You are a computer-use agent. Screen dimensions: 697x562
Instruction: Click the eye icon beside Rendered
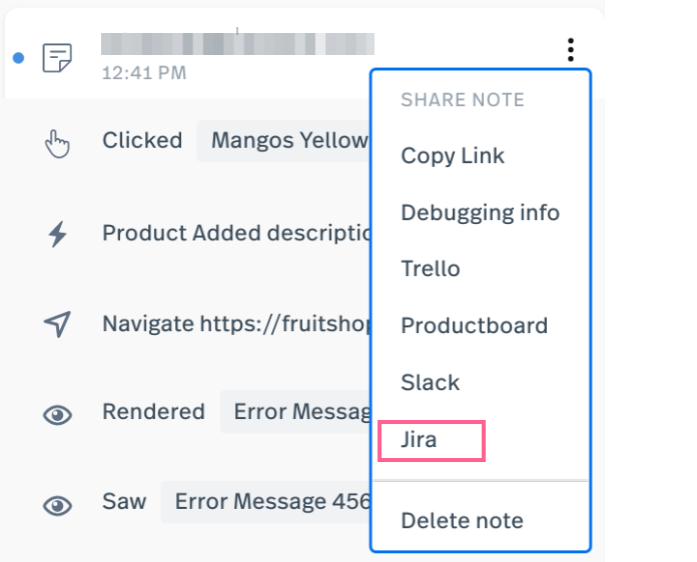pyautogui.click(x=57, y=415)
